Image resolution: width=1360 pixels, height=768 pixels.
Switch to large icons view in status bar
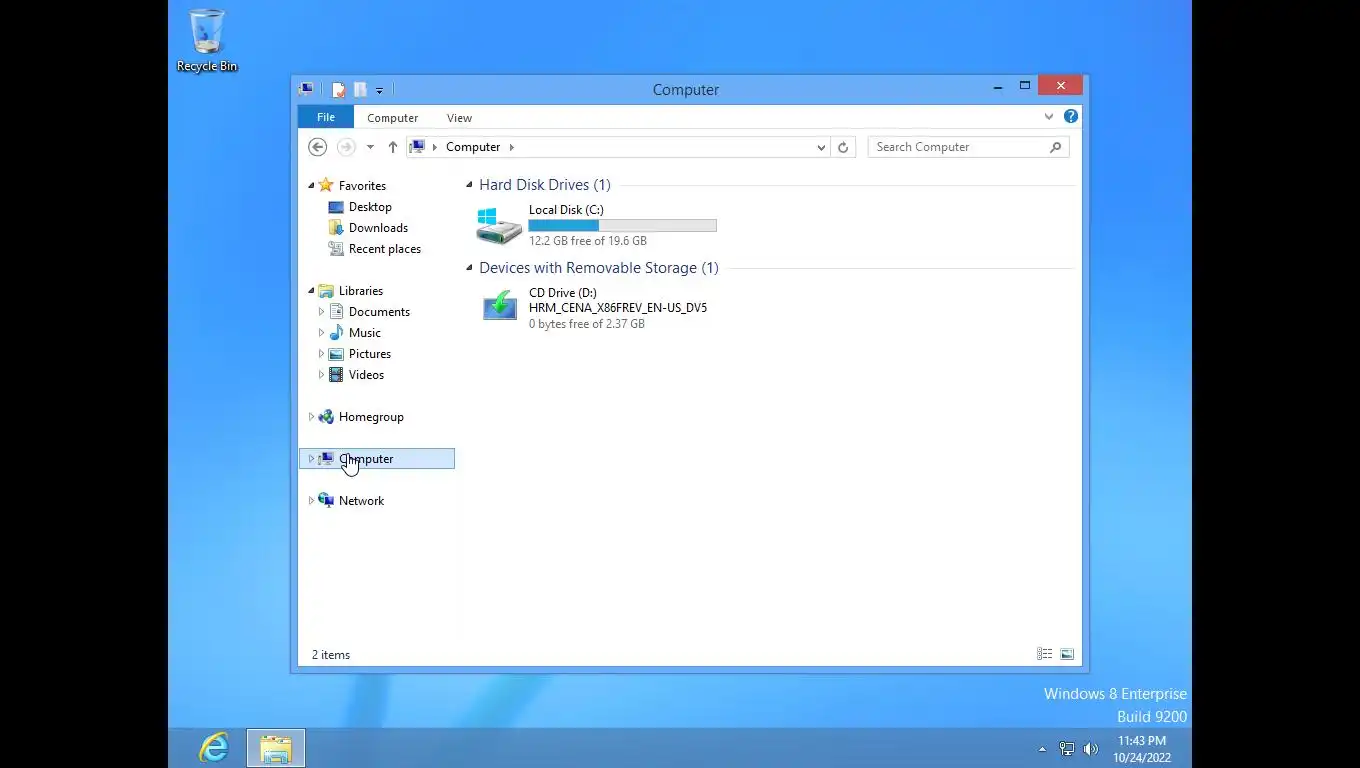tap(1067, 654)
